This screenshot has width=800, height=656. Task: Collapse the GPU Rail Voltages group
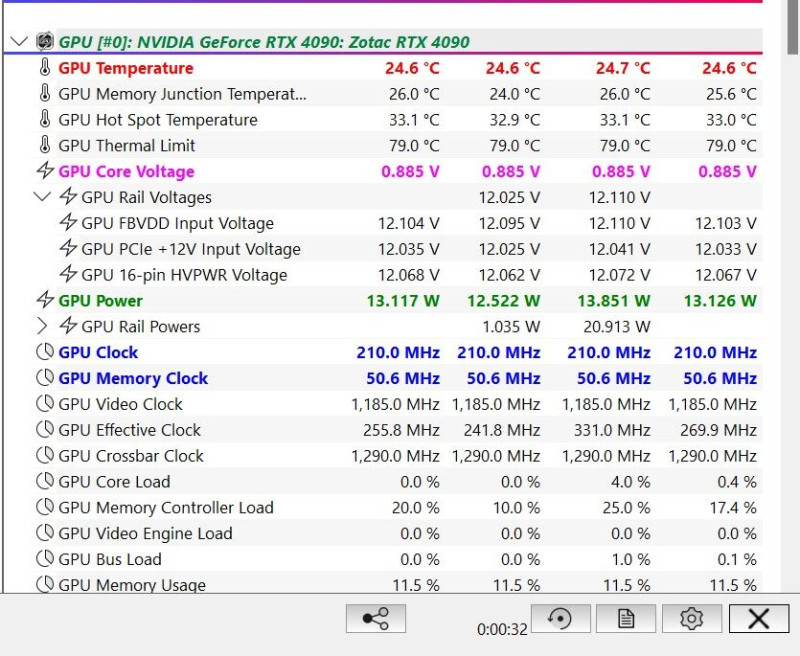point(42,197)
